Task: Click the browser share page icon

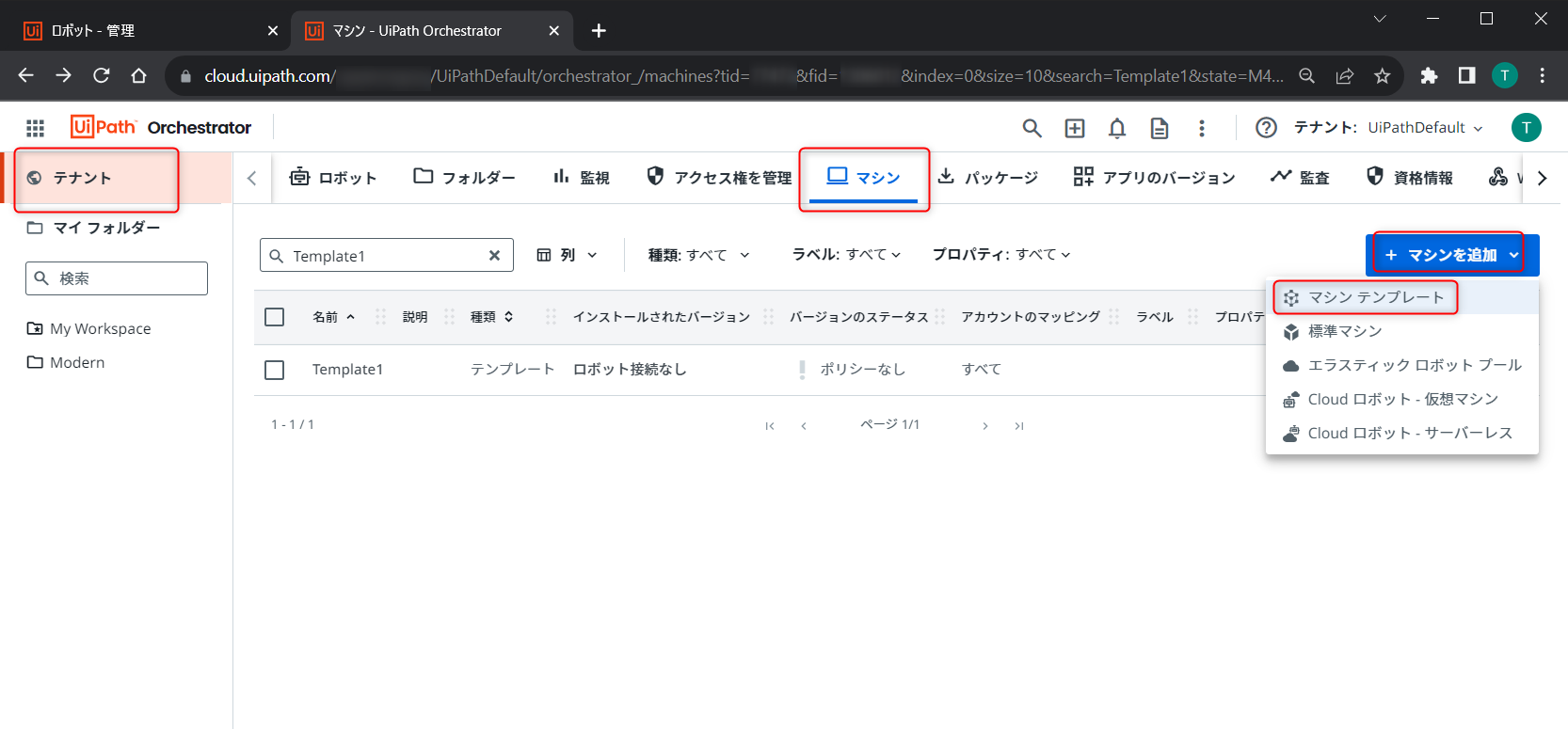Action: tap(1345, 76)
